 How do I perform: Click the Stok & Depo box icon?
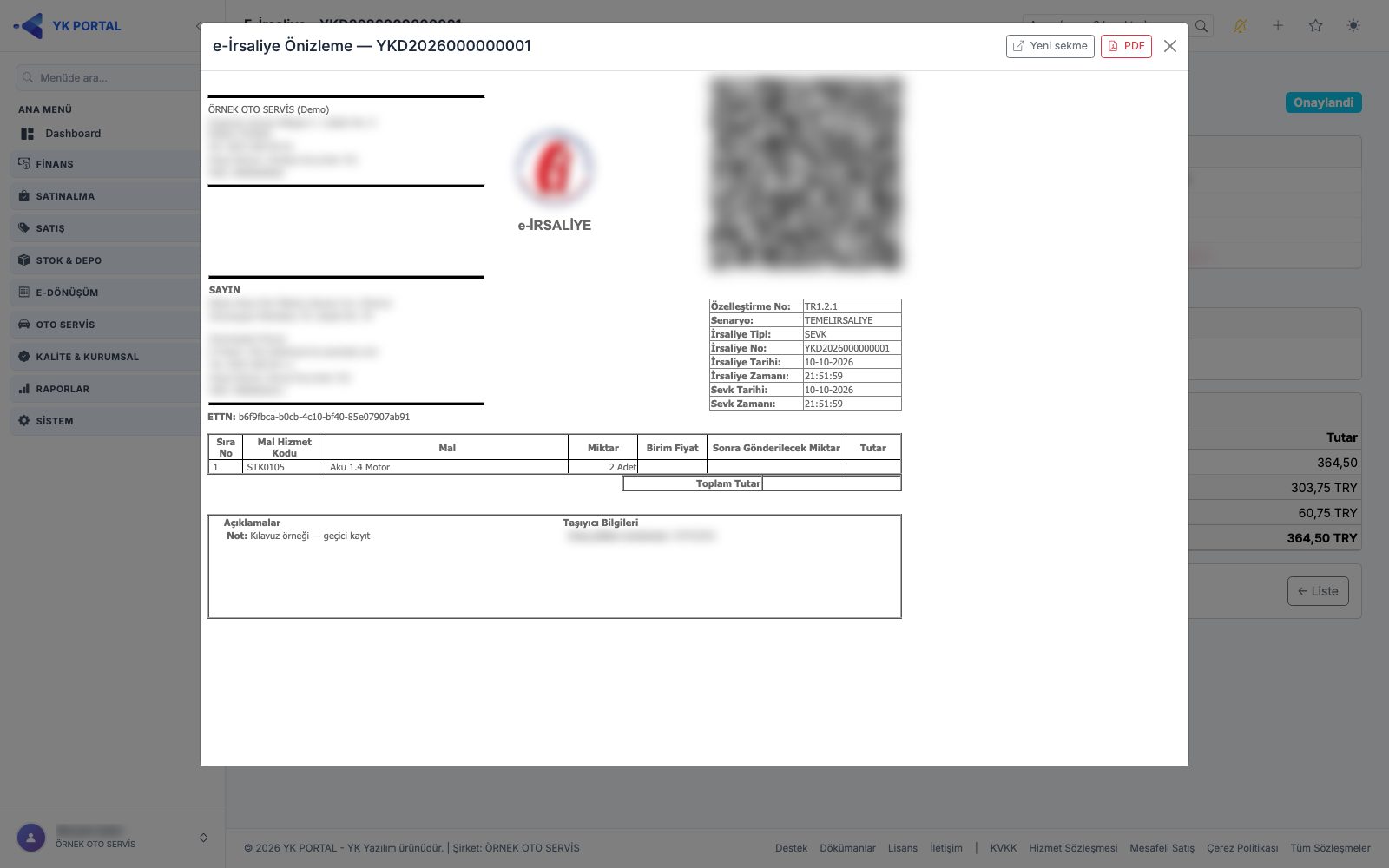click(24, 260)
